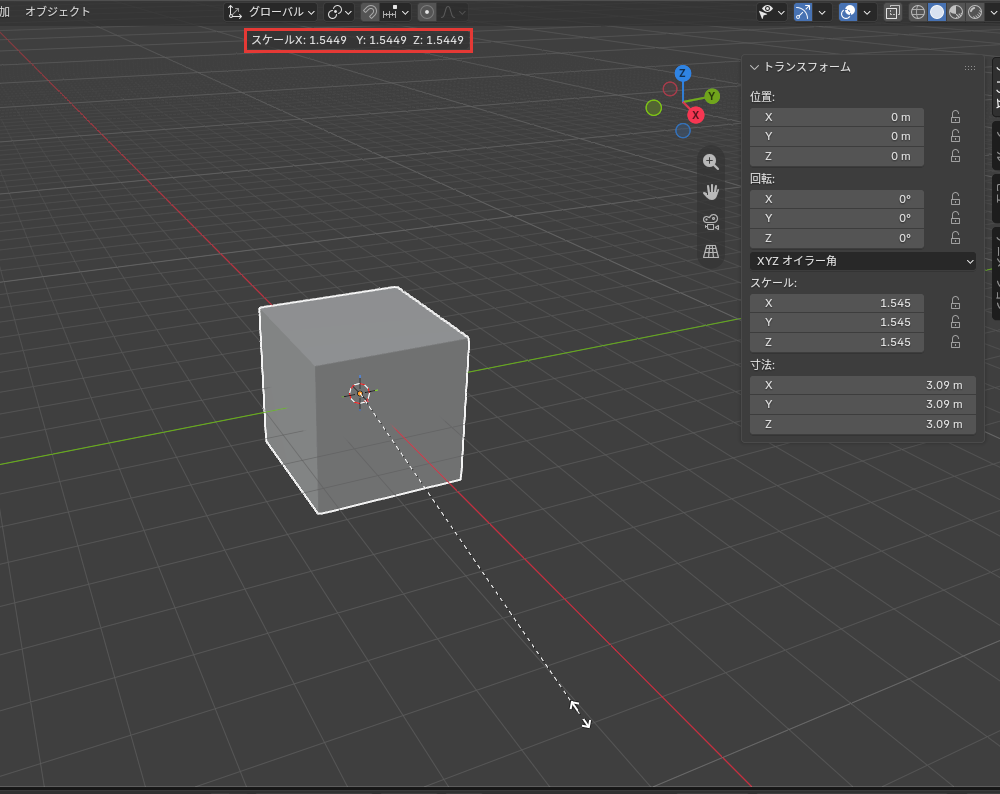1000x794 pixels.
Task: Click the 寸法 Z value field
Action: 863,424
